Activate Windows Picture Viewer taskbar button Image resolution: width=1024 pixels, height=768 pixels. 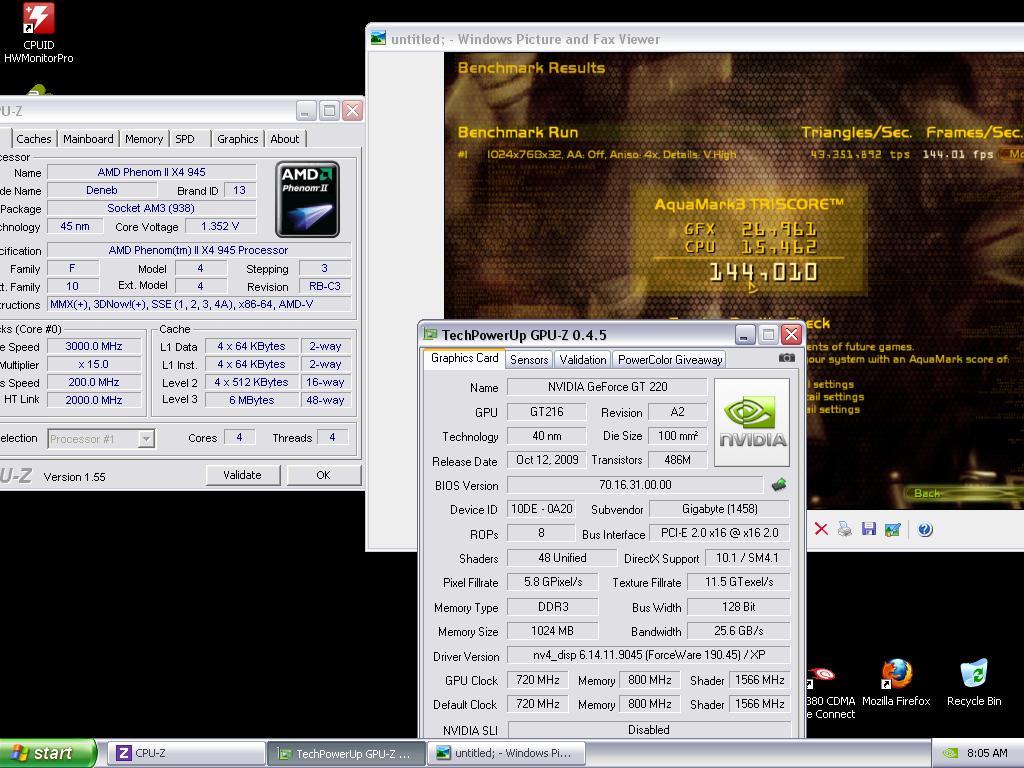click(x=506, y=753)
